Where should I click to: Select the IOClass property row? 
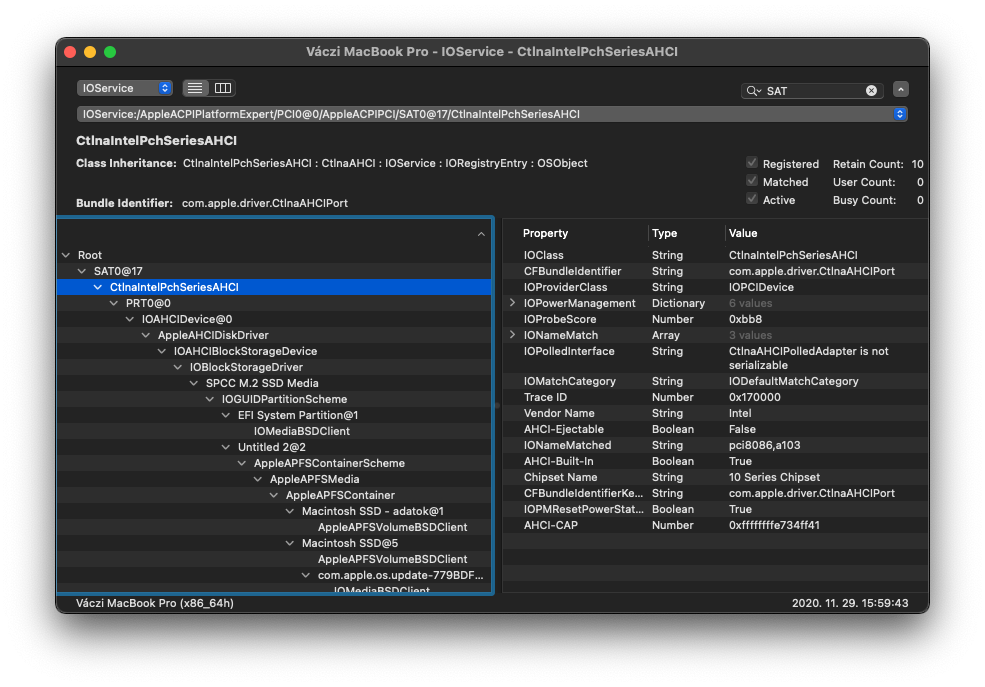(x=716, y=255)
